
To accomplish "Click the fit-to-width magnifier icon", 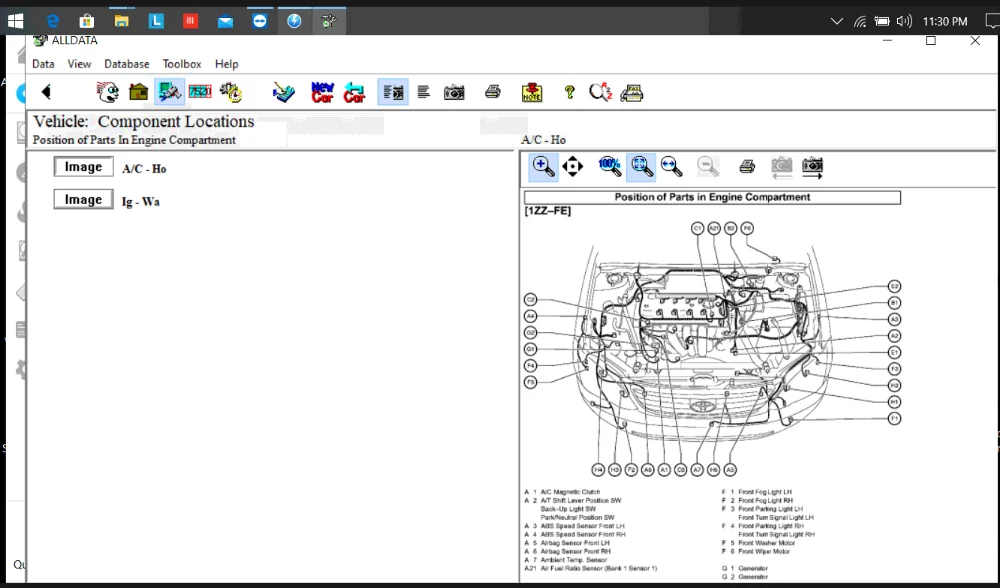I will (671, 167).
